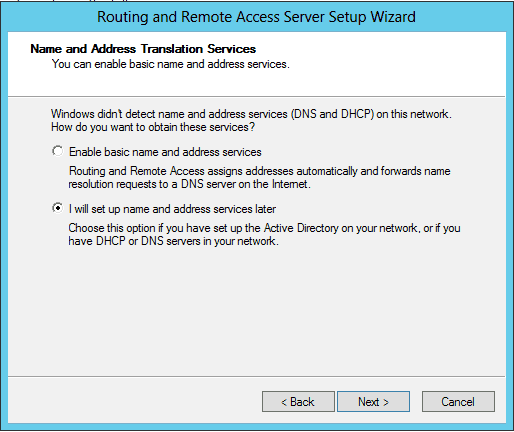514x432 pixels.
Task: Cancel the Setup Wizard
Action: [x=458, y=402]
